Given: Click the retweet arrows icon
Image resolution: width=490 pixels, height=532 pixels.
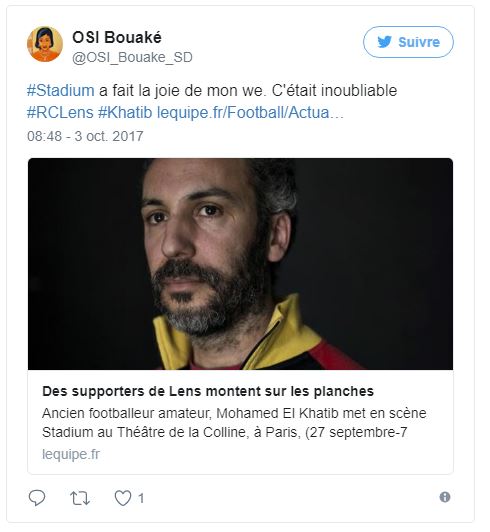Looking at the screenshot, I should point(80,498).
